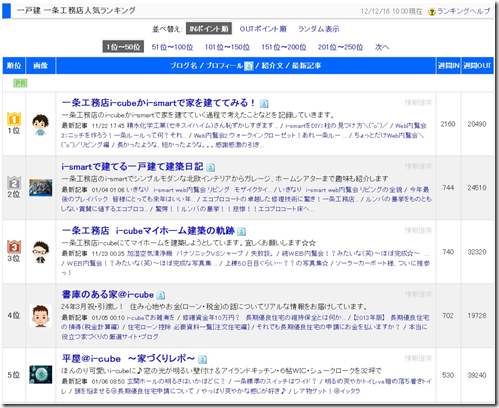
Task: Open blog 一条工務店 i-cubeマイホーム建築の軌跡
Action: coord(149,230)
